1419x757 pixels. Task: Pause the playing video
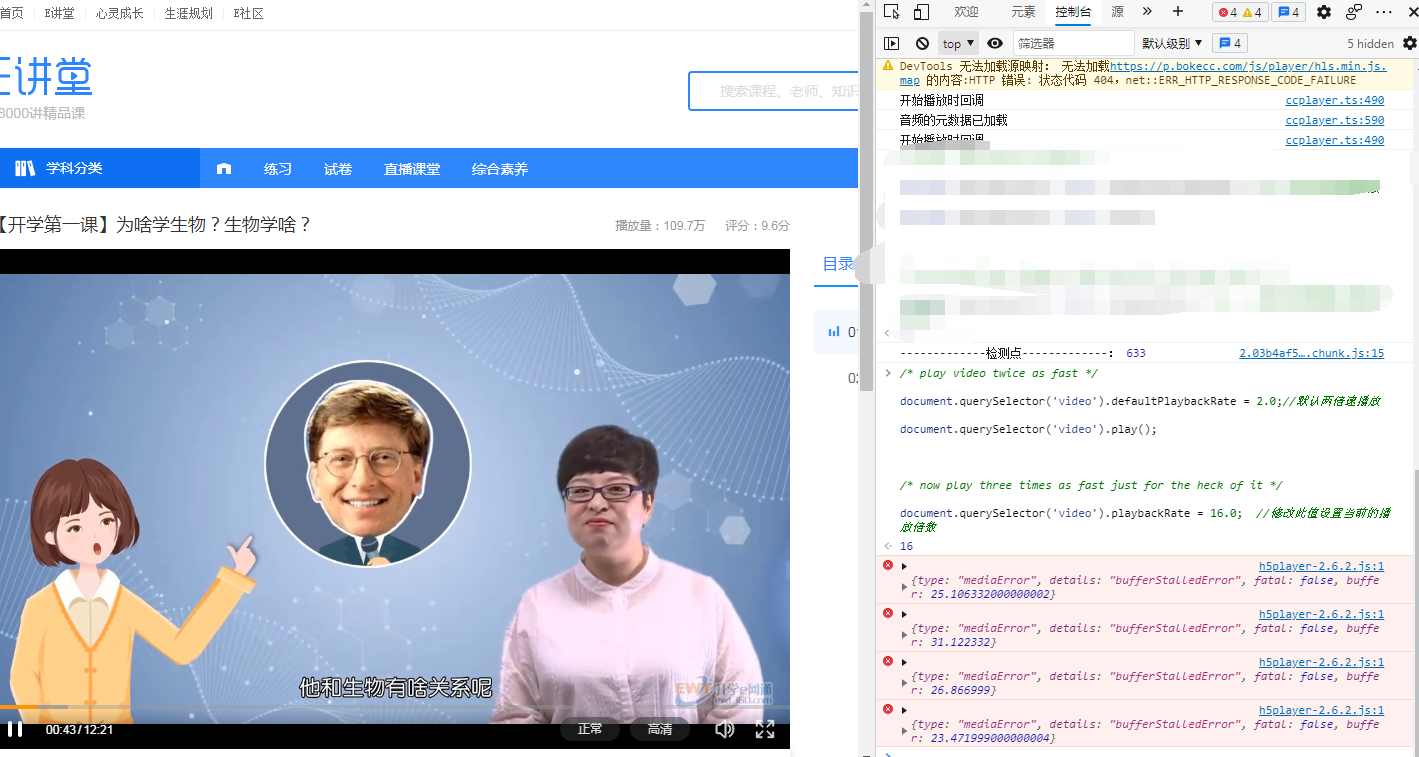pyautogui.click(x=16, y=730)
